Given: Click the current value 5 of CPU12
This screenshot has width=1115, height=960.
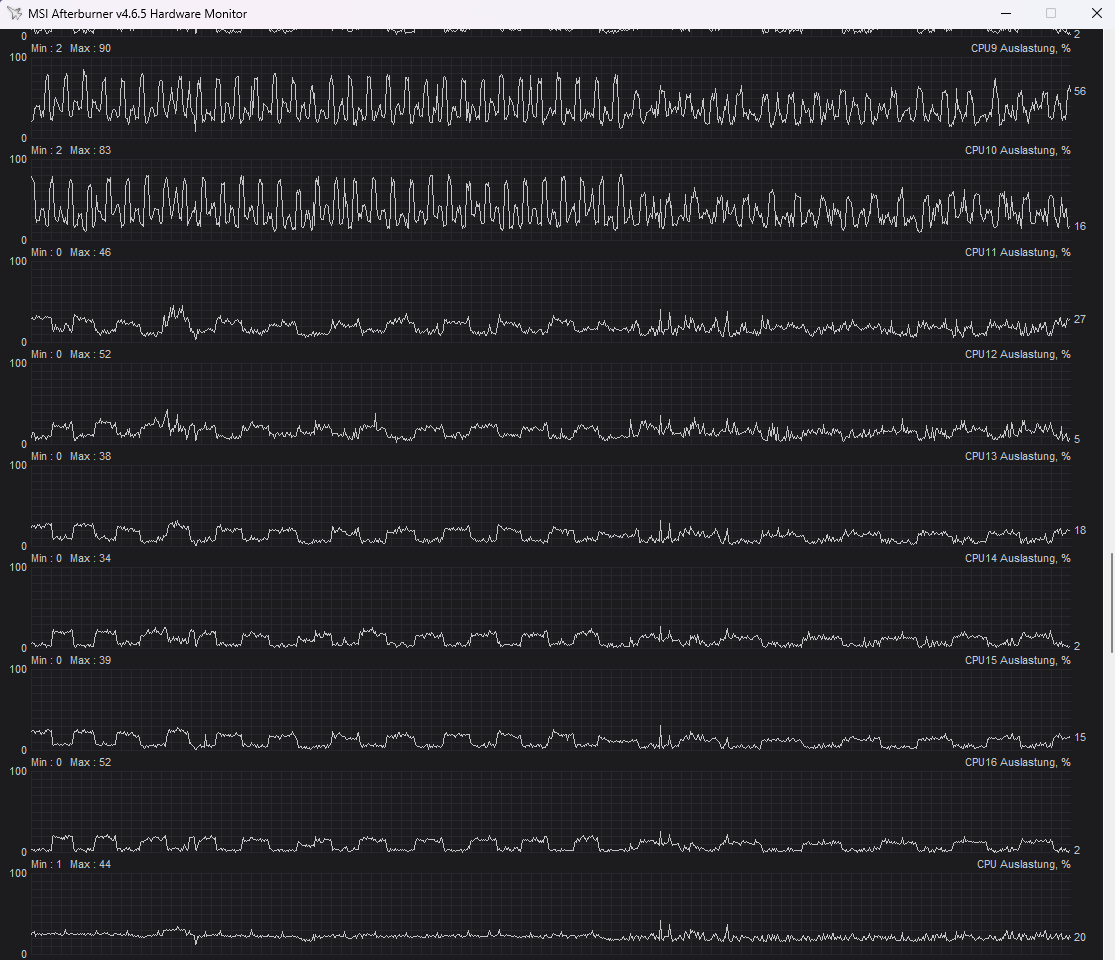Looking at the screenshot, I should click(1077, 439).
